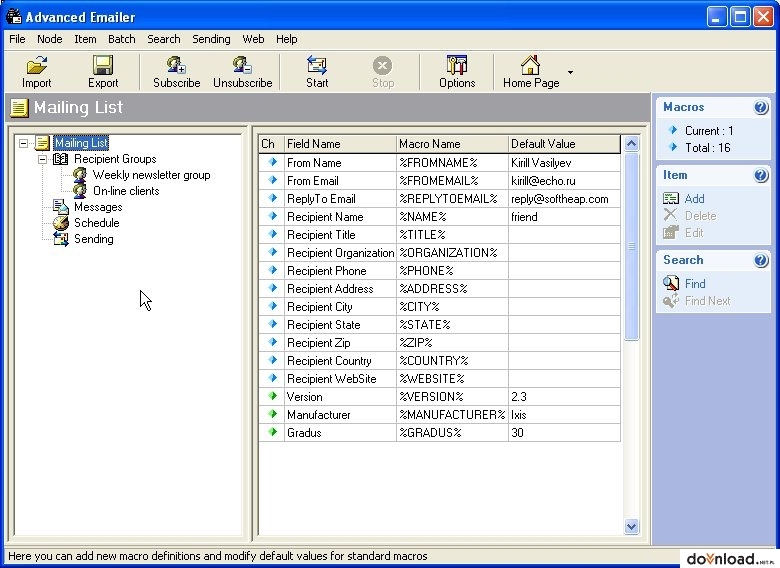The width and height of the screenshot is (780, 568).
Task: Click the Schedule clock icon
Action: [x=61, y=223]
